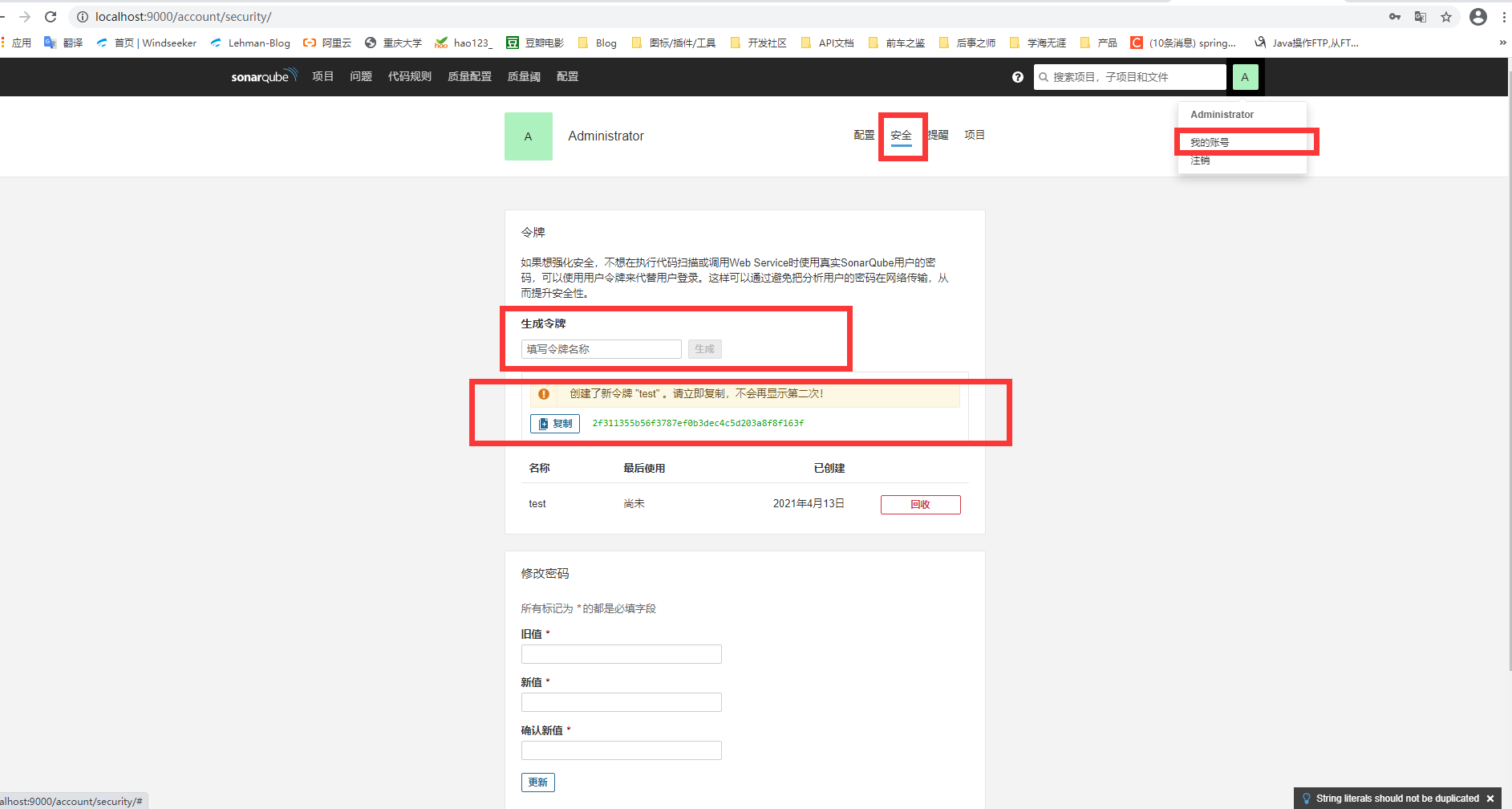The width and height of the screenshot is (1512, 809).
Task: Open the password key icon in address bar
Action: tap(1395, 17)
